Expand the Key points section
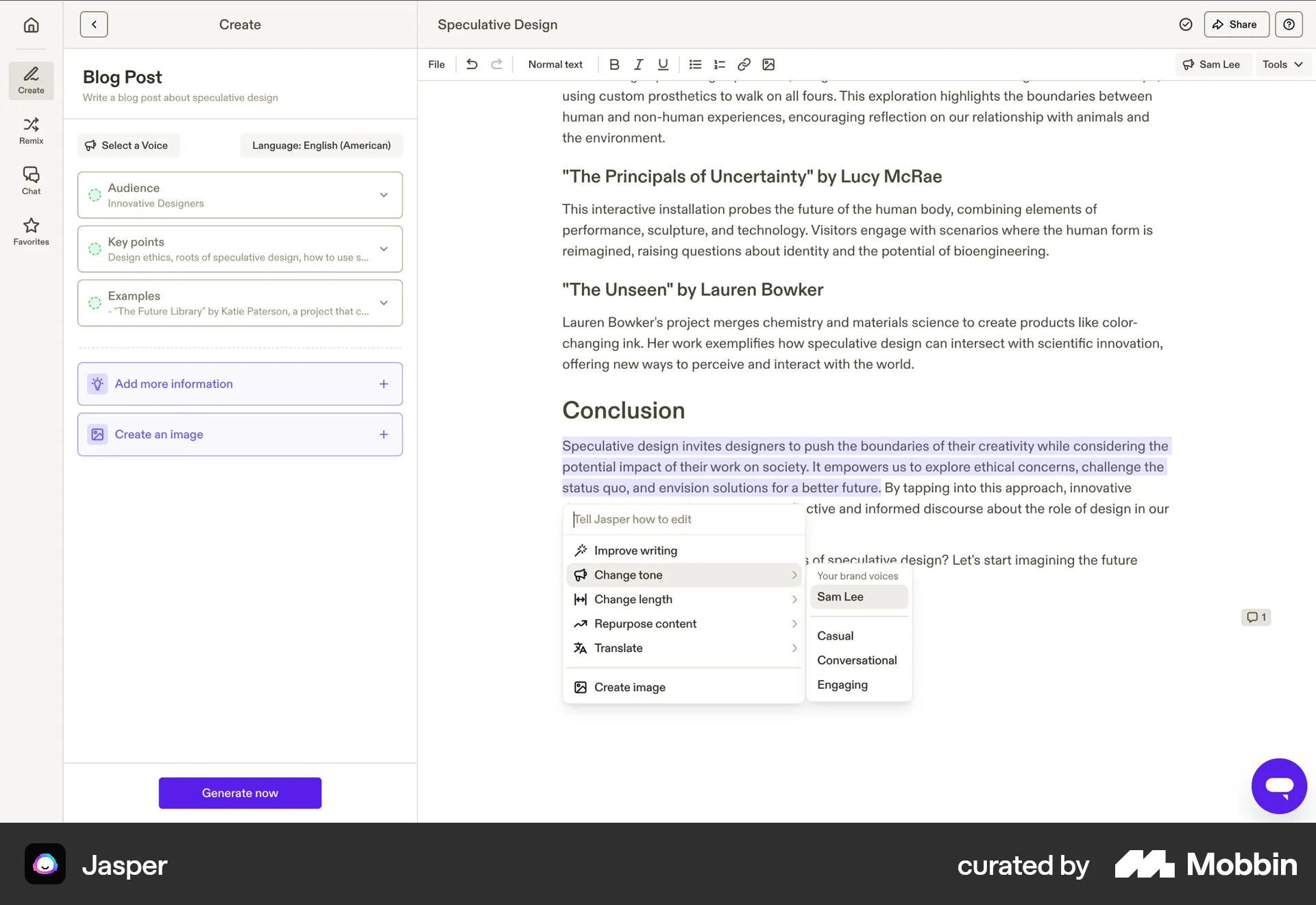The width and height of the screenshot is (1316, 905). (384, 249)
